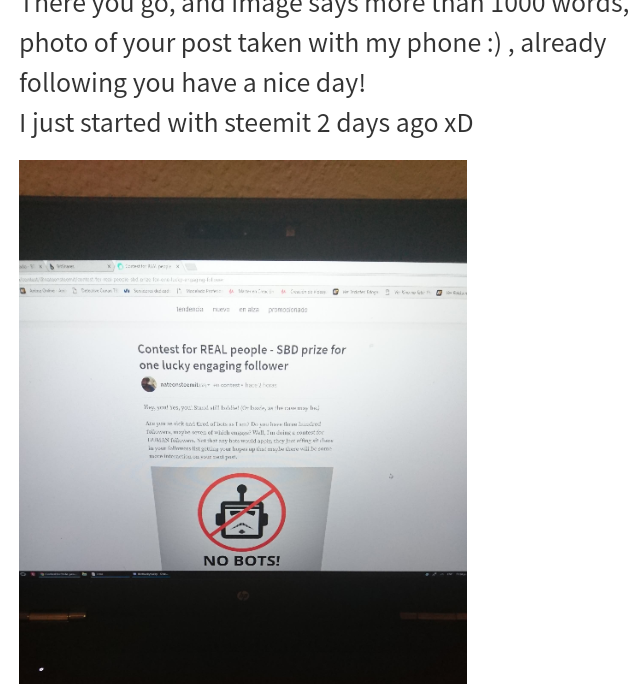Open the folder icon in the taskbar

point(84,574)
